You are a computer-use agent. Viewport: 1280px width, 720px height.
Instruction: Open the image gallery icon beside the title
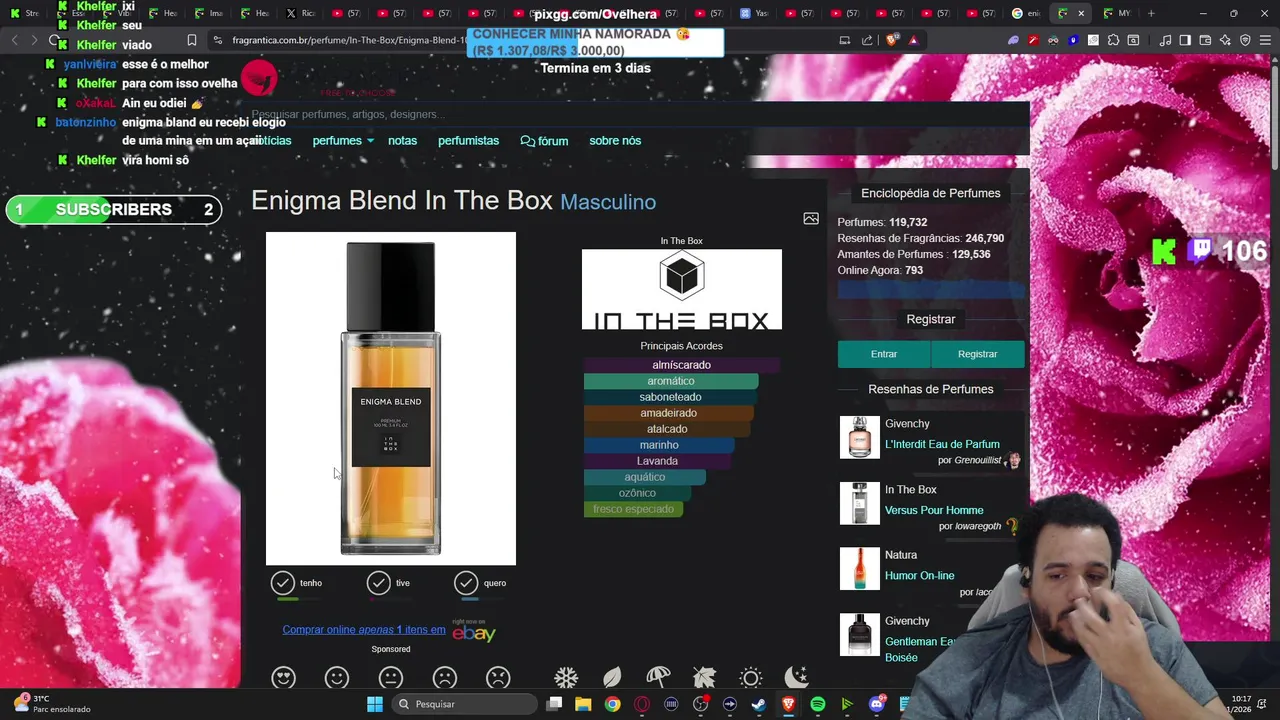tap(811, 218)
